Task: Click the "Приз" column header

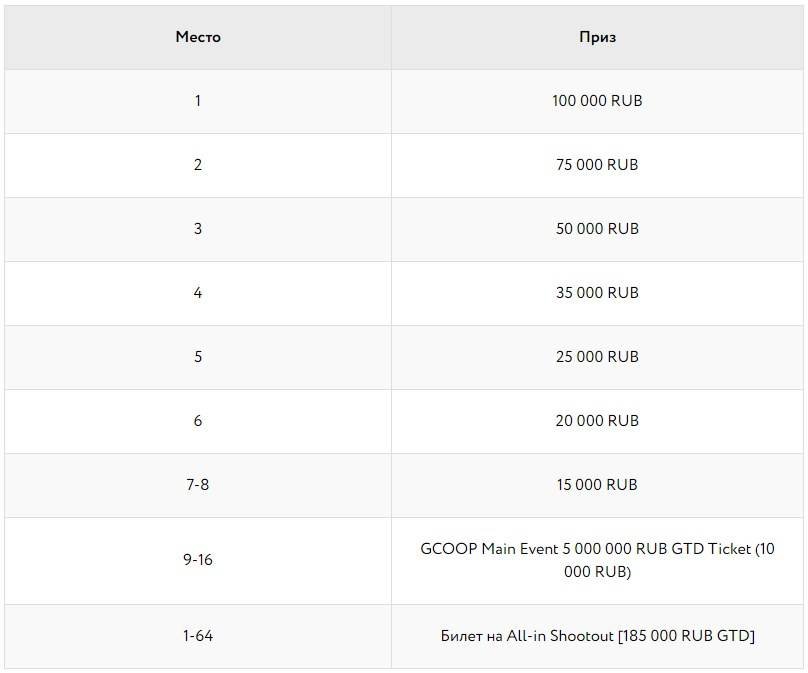Action: 597,37
